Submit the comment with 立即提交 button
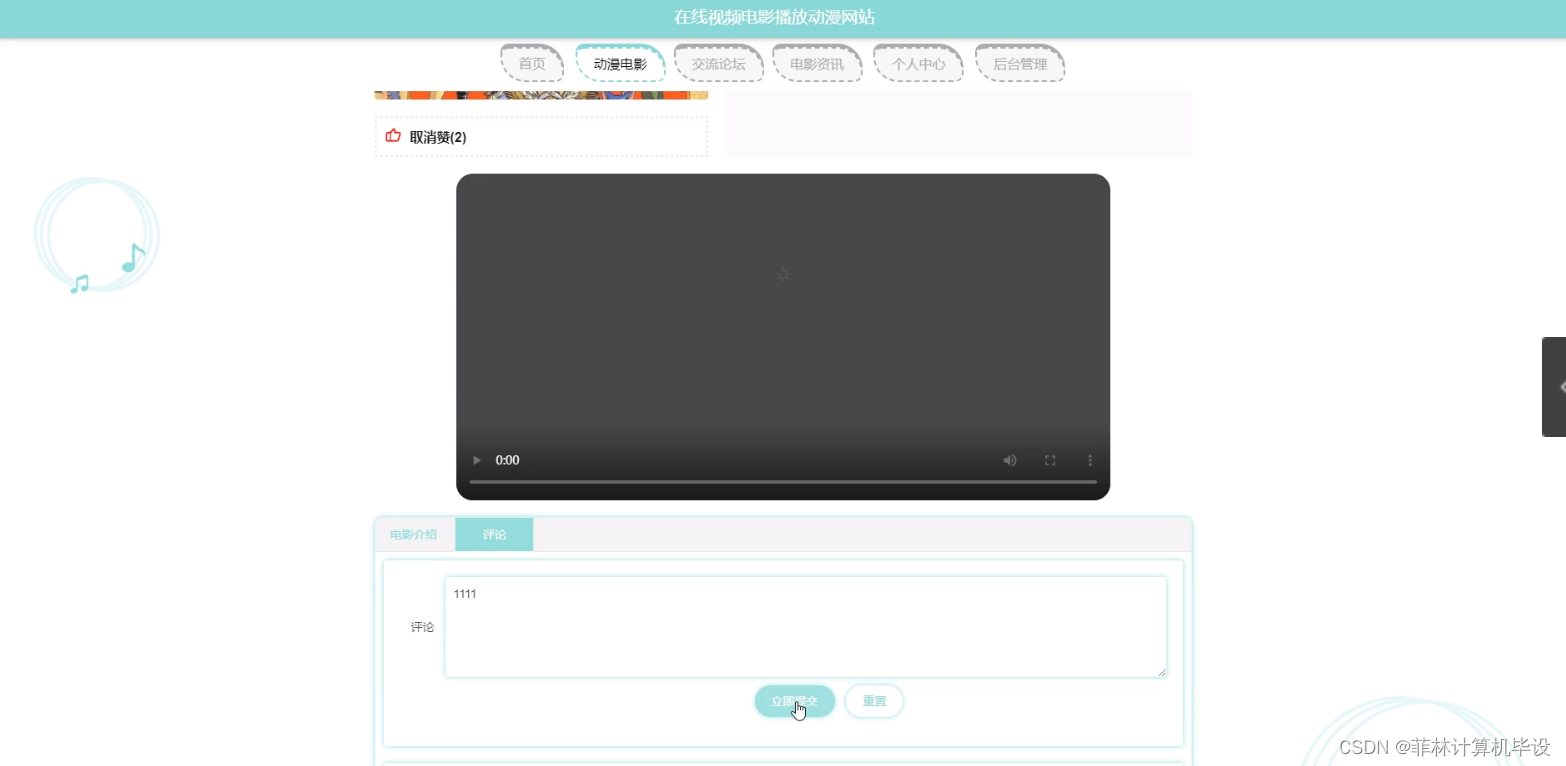 tap(795, 701)
